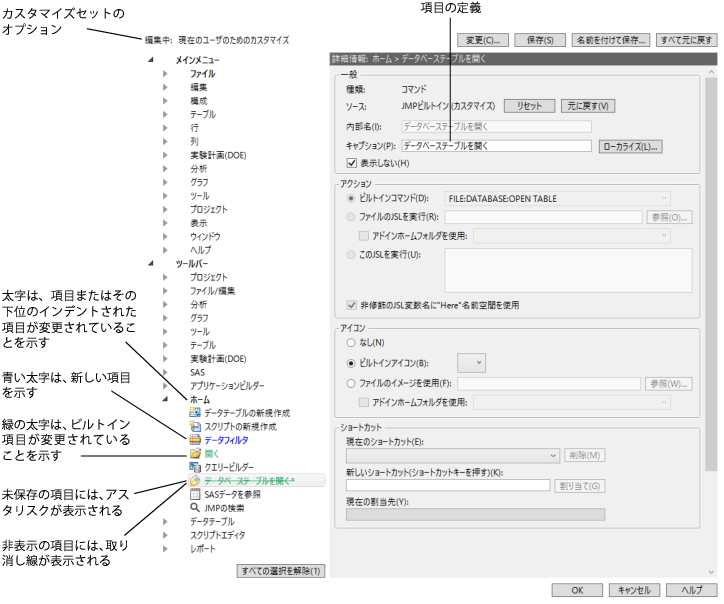Select the 分析 main menu tree item
724x604 pixels.
point(199,169)
